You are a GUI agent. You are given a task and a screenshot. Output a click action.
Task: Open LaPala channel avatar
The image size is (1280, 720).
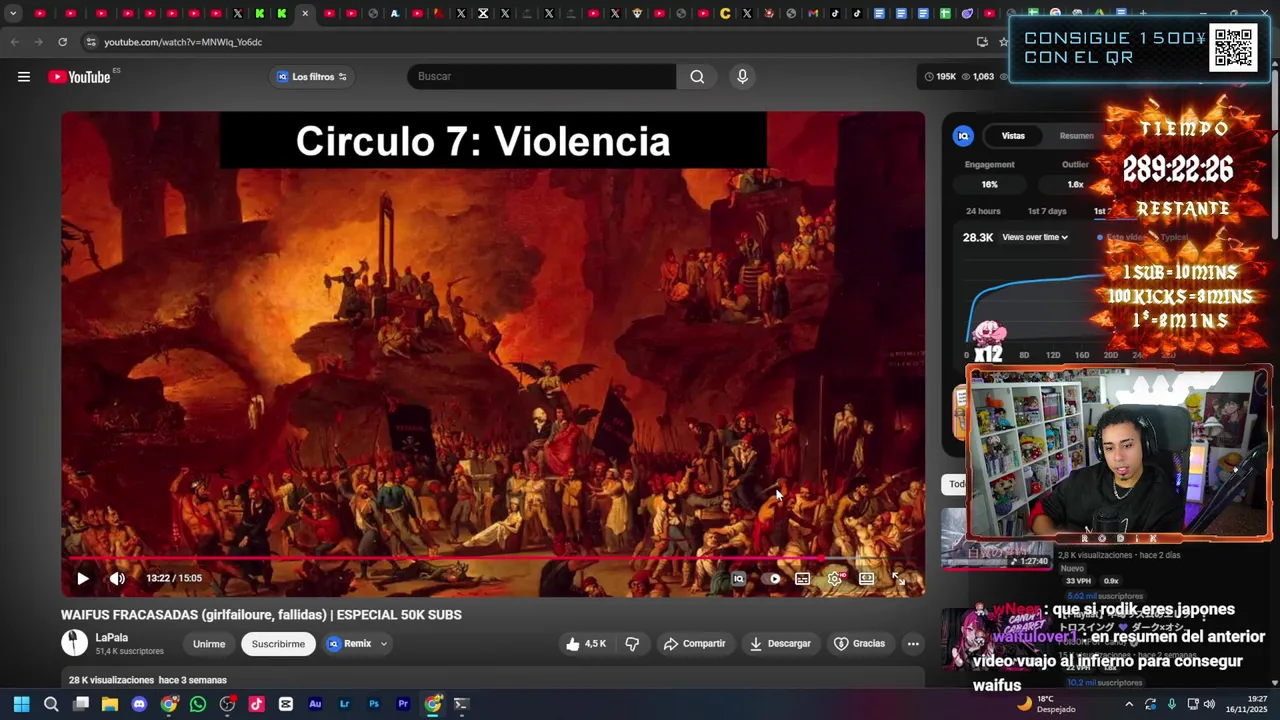coord(75,643)
